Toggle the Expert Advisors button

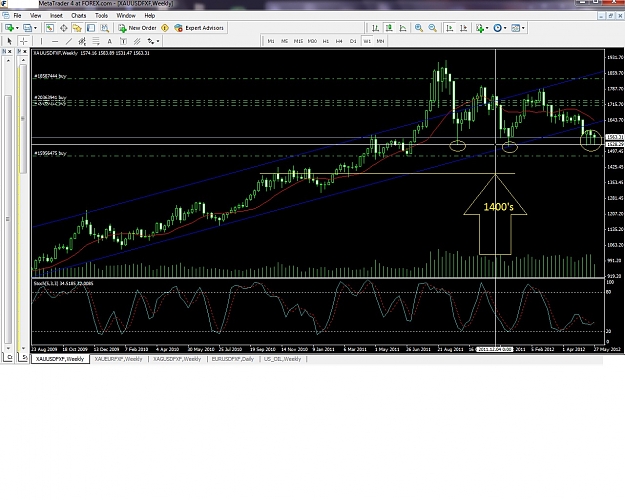click(199, 28)
